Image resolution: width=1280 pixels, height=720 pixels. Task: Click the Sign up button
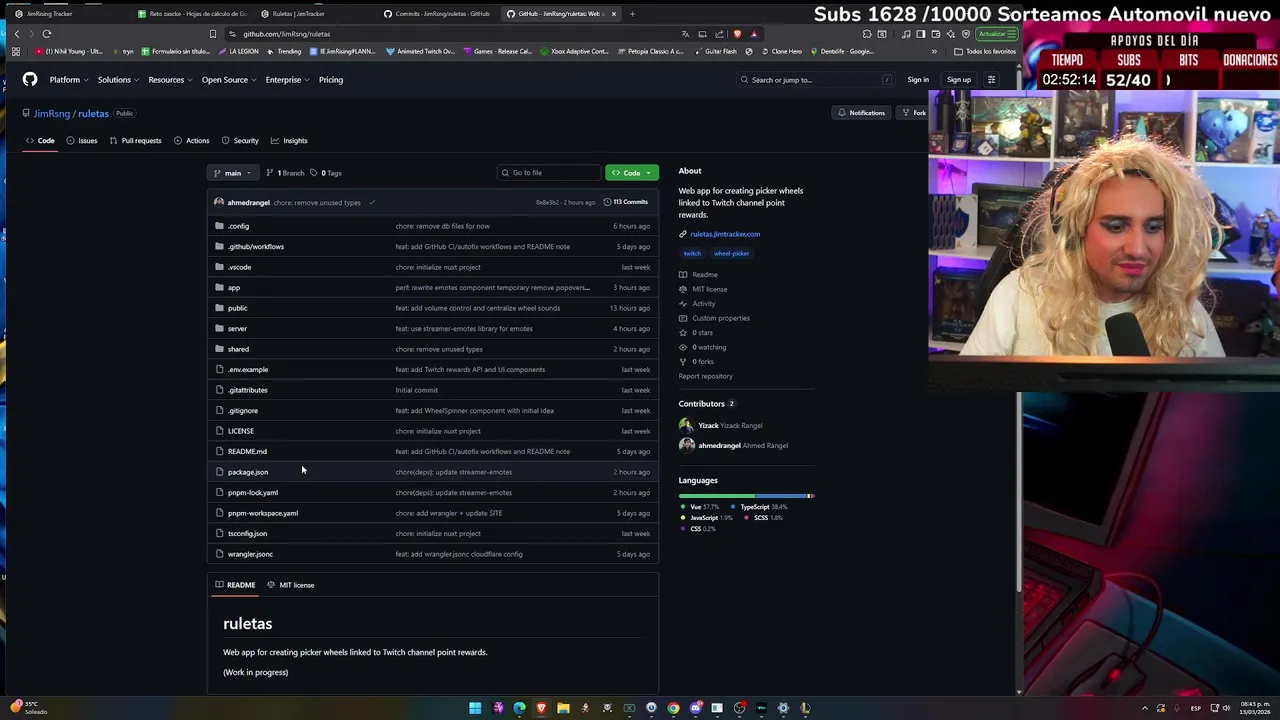pos(959,79)
